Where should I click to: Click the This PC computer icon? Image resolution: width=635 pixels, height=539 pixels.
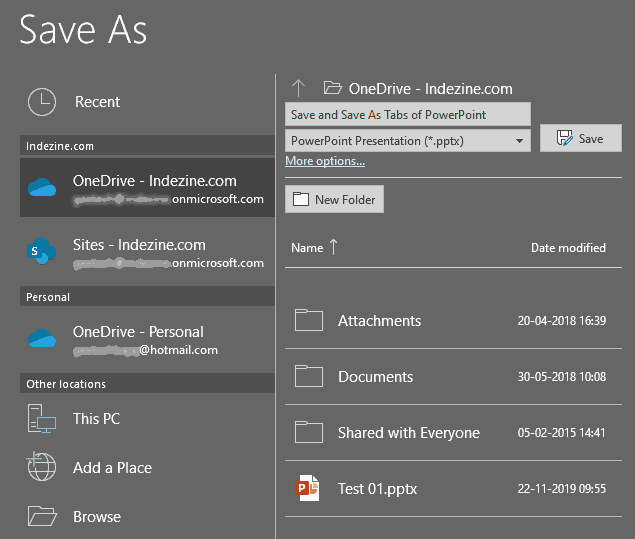coord(42,419)
